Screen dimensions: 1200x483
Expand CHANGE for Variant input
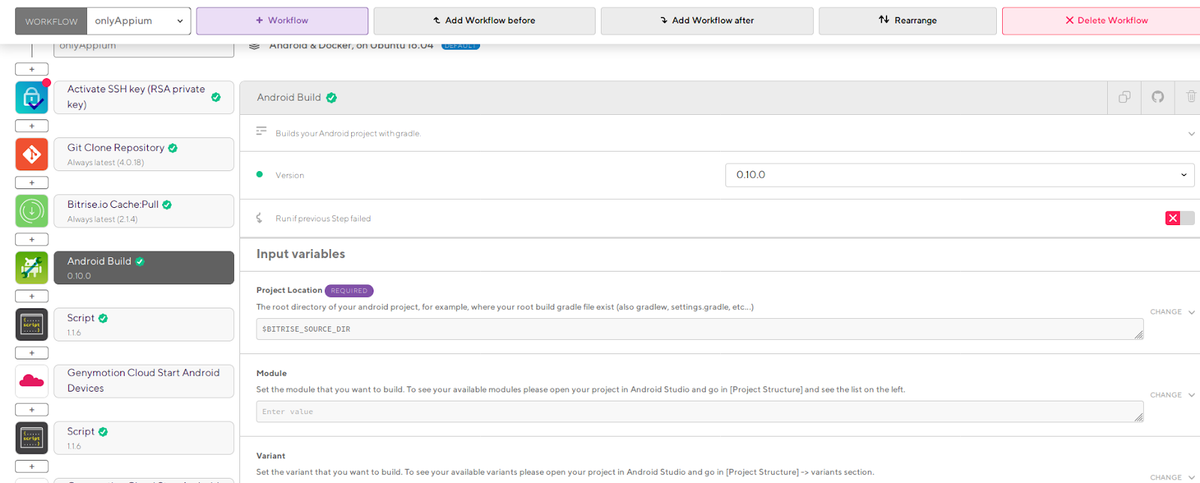(1172, 478)
